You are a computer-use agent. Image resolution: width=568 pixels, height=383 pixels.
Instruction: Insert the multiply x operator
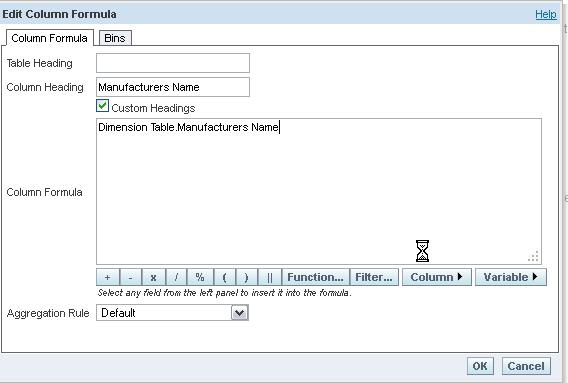pyautogui.click(x=154, y=277)
